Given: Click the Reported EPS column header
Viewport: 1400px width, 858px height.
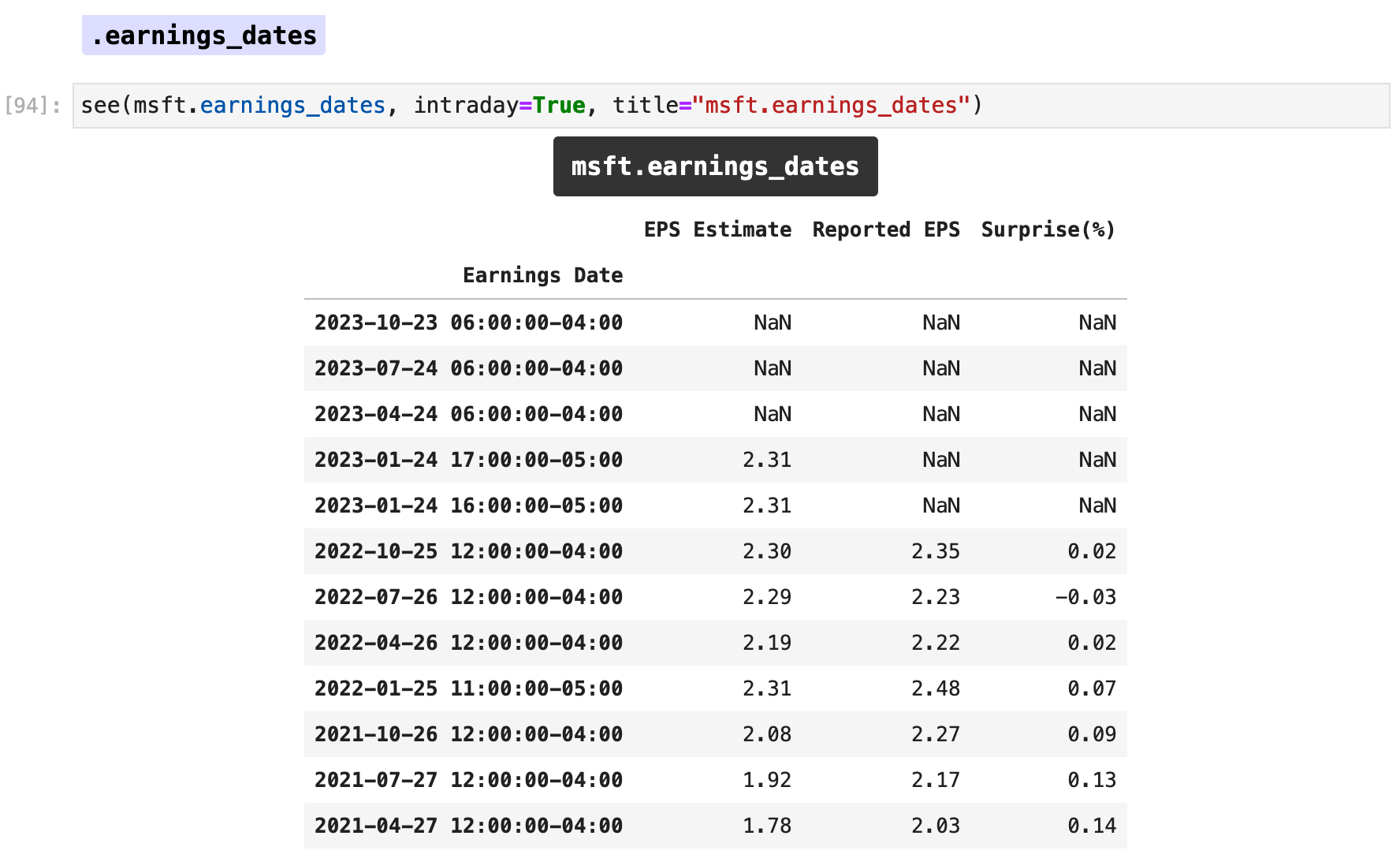Looking at the screenshot, I should point(886,229).
